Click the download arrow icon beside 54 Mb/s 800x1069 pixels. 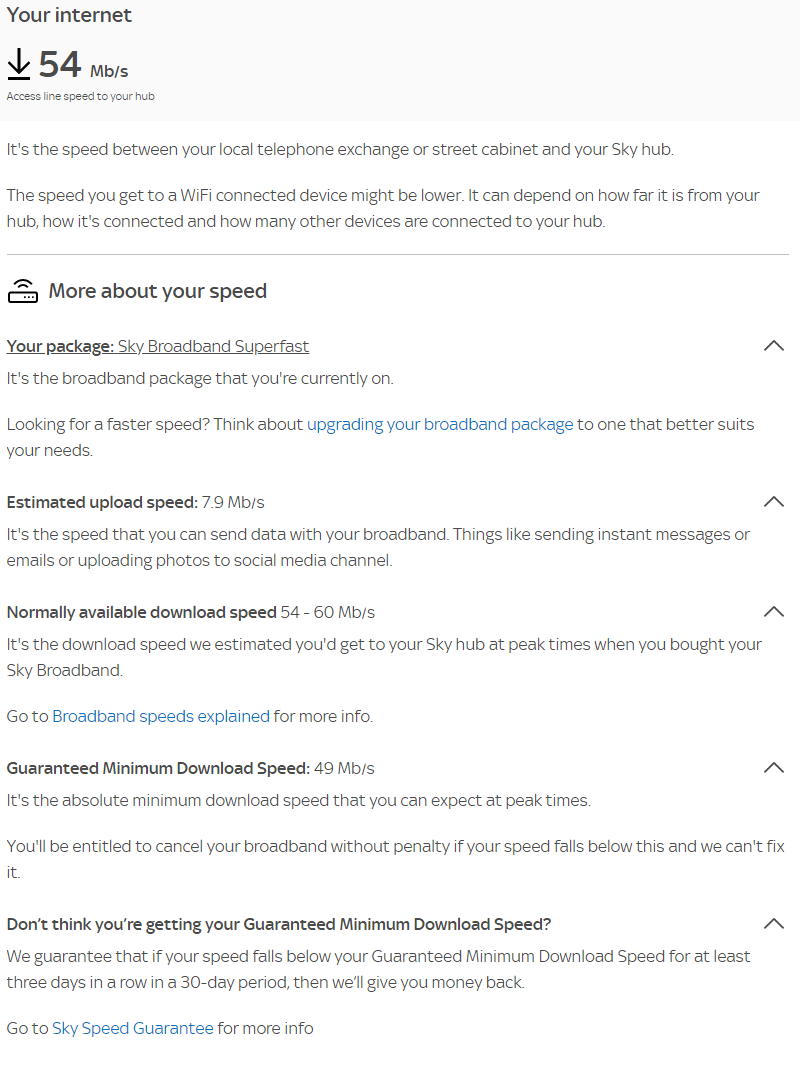click(x=17, y=63)
